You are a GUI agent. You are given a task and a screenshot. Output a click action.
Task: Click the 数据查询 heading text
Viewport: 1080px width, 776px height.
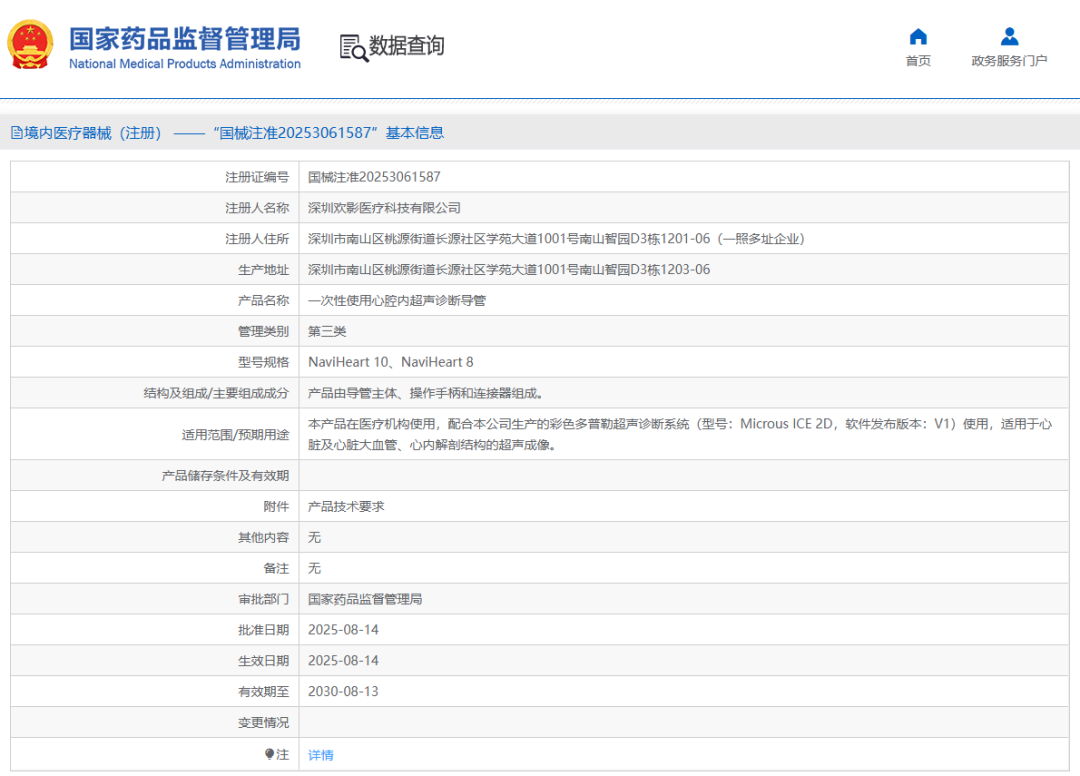[406, 46]
